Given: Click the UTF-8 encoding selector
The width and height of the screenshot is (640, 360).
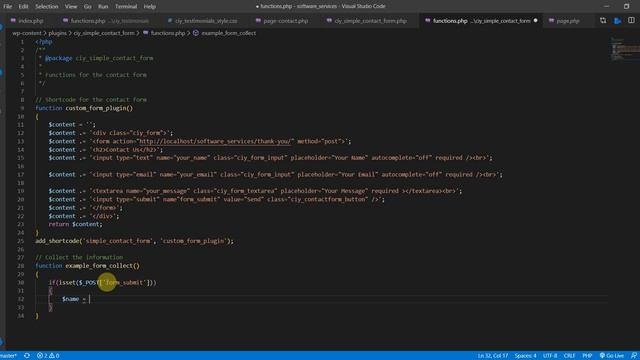Looking at the screenshot, I should [550, 356].
